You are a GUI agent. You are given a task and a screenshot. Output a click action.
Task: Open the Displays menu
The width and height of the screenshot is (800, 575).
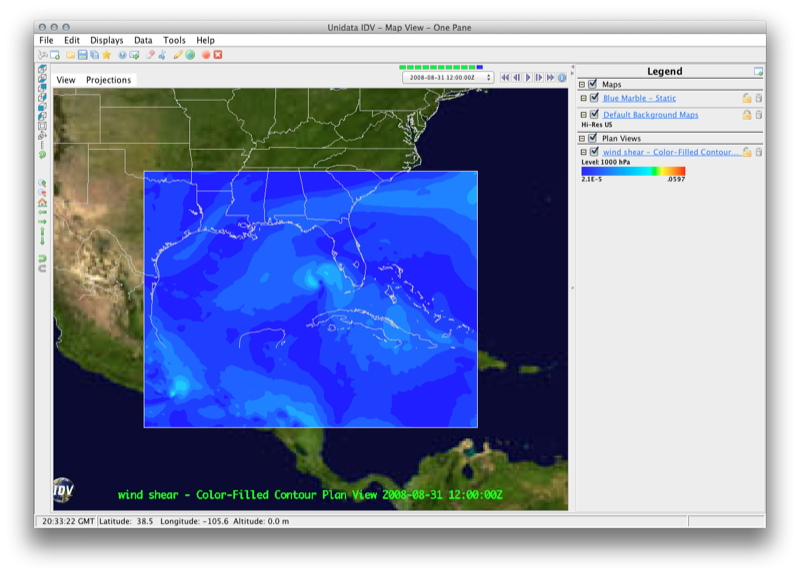click(x=107, y=40)
